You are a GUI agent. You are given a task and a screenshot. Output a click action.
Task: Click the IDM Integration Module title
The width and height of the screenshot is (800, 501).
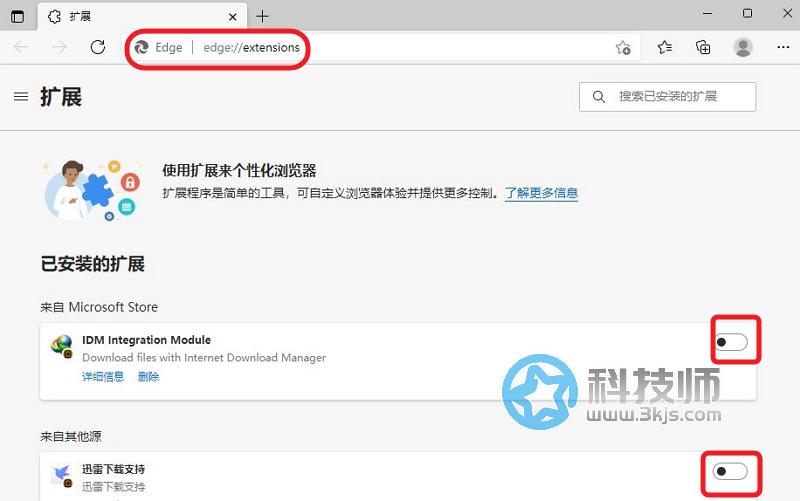(x=146, y=340)
